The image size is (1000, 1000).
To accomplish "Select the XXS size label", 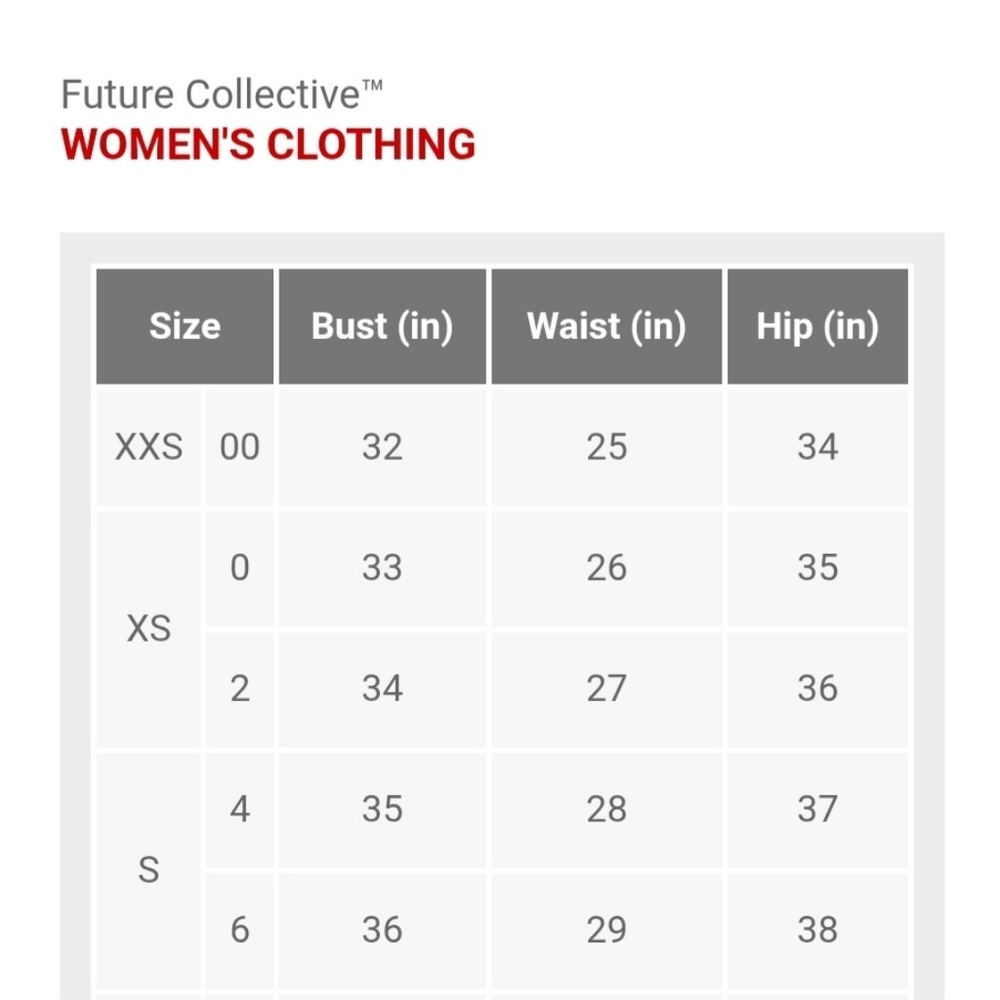I will coord(149,447).
